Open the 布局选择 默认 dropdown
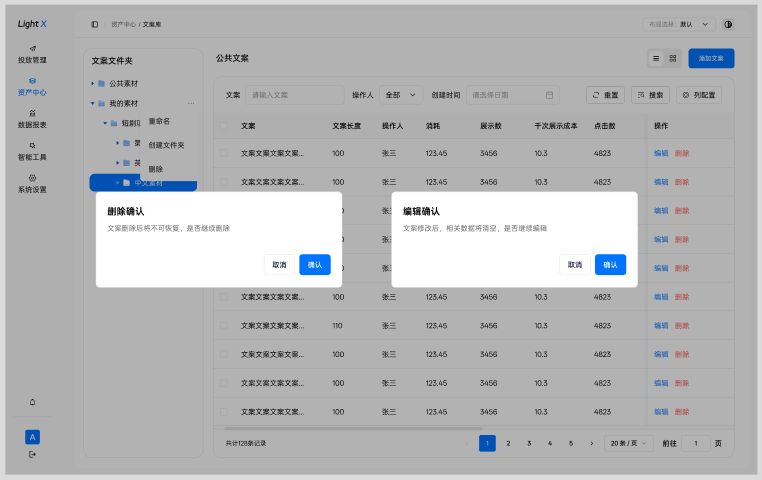The image size is (762, 480). click(x=679, y=24)
